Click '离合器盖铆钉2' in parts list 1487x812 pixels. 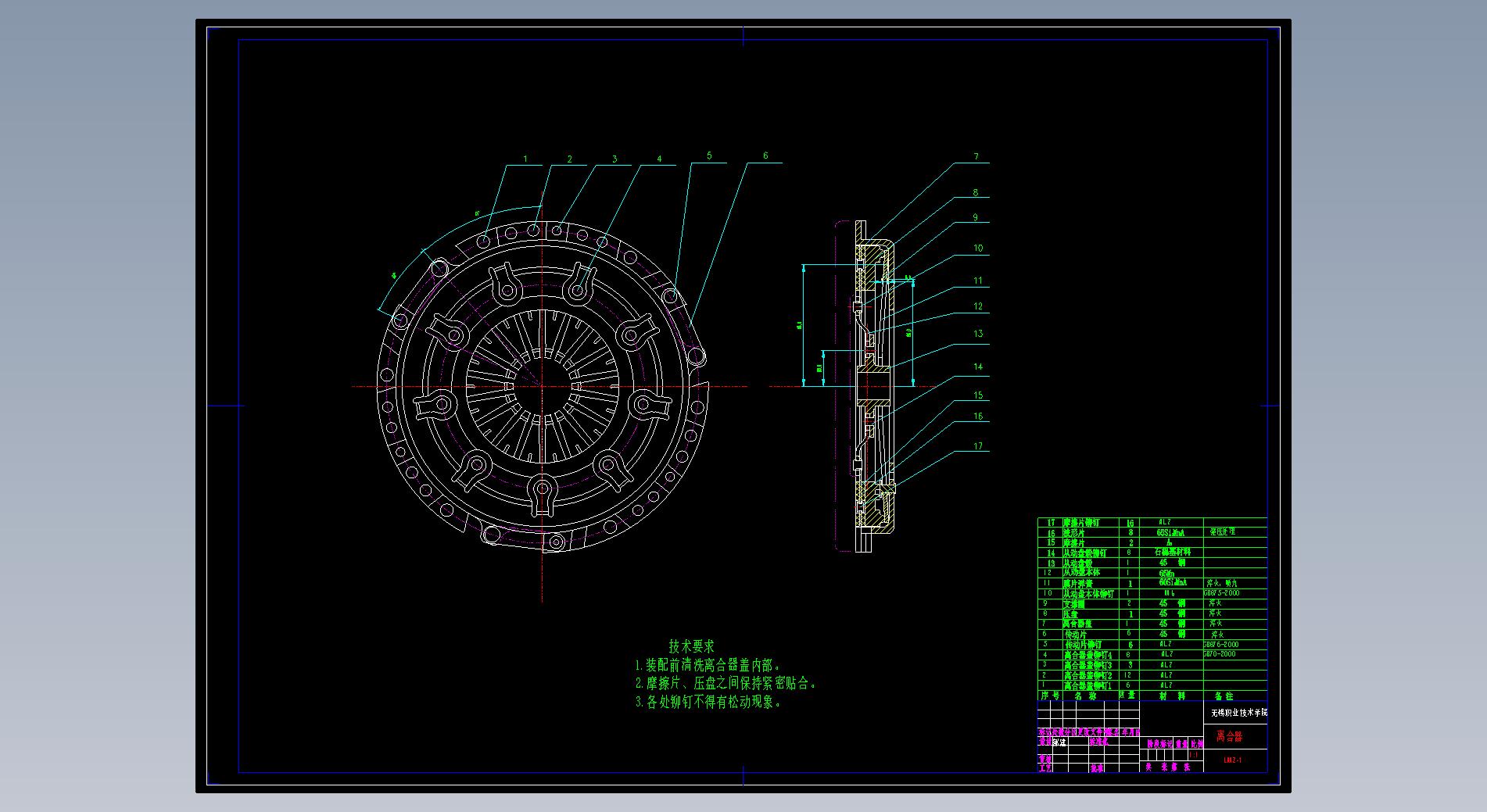click(1087, 675)
